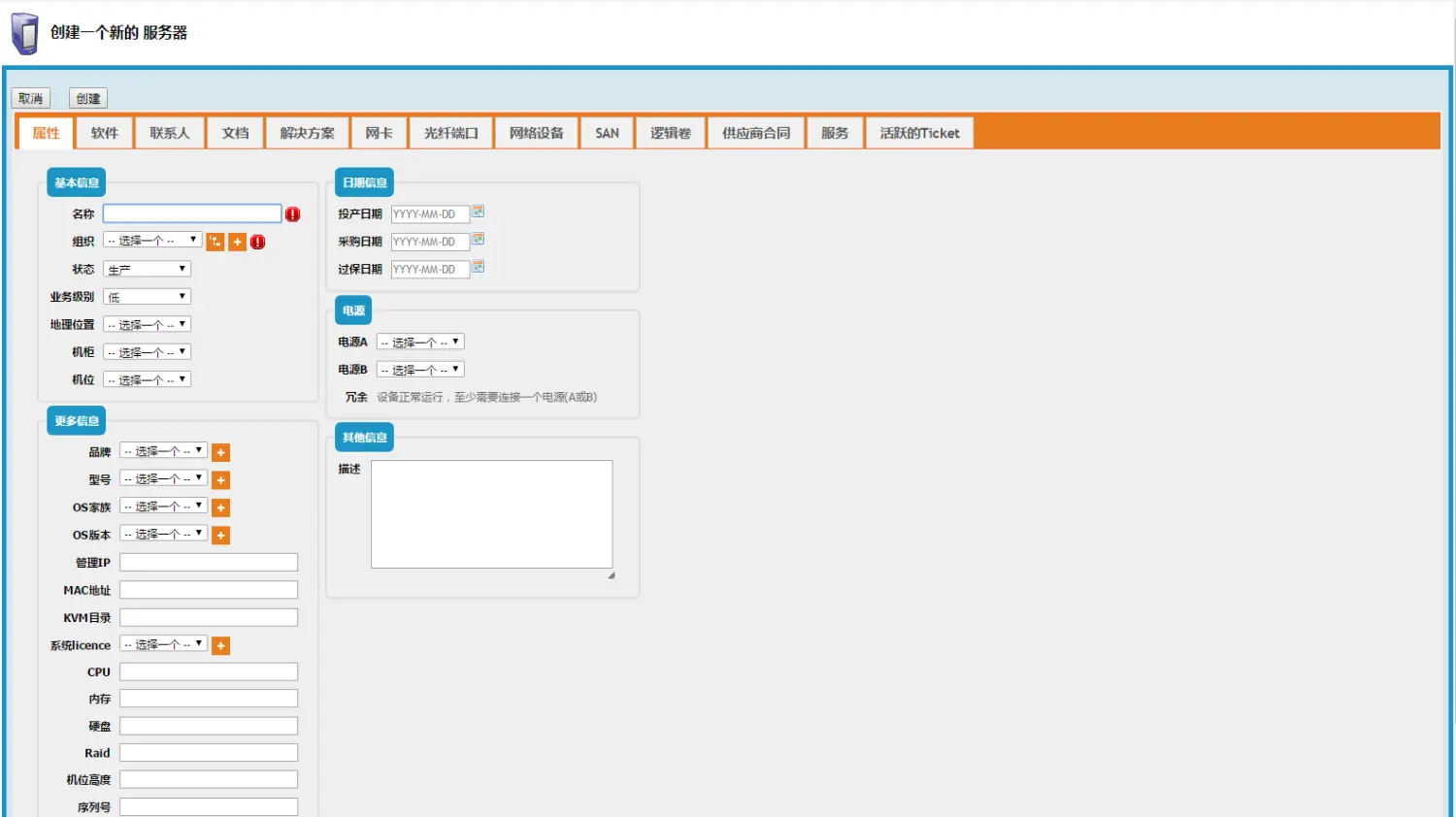Open the 机柜 dropdown
The image size is (1456, 817).
147,352
